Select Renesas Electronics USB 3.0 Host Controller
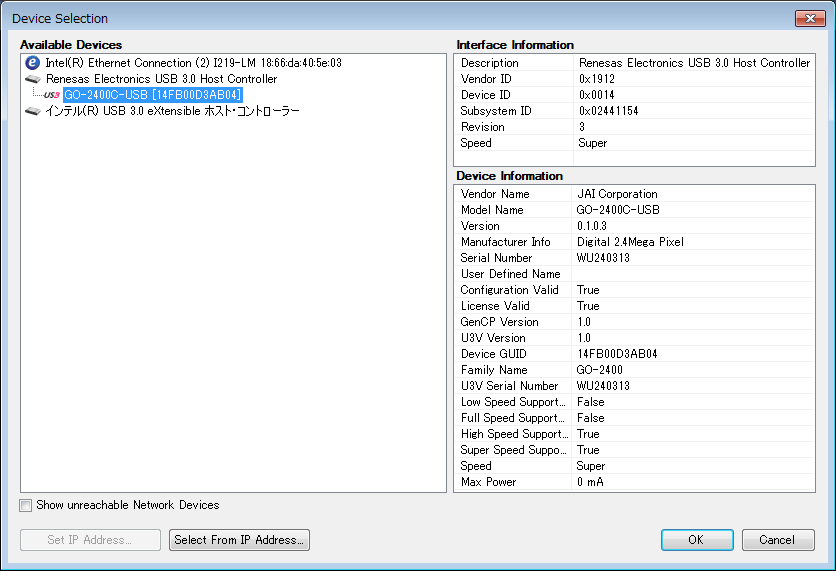836x571 pixels. click(x=161, y=79)
